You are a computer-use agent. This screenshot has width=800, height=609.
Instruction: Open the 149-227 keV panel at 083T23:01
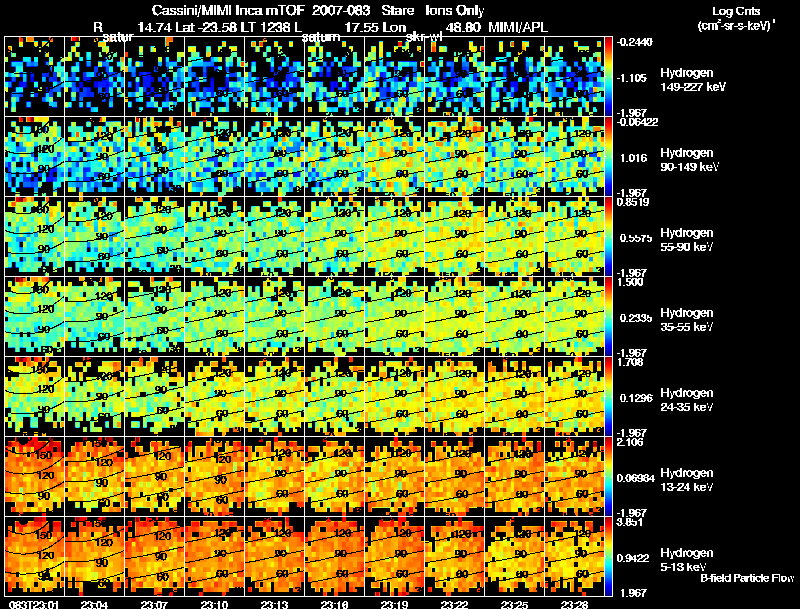[x=34, y=76]
